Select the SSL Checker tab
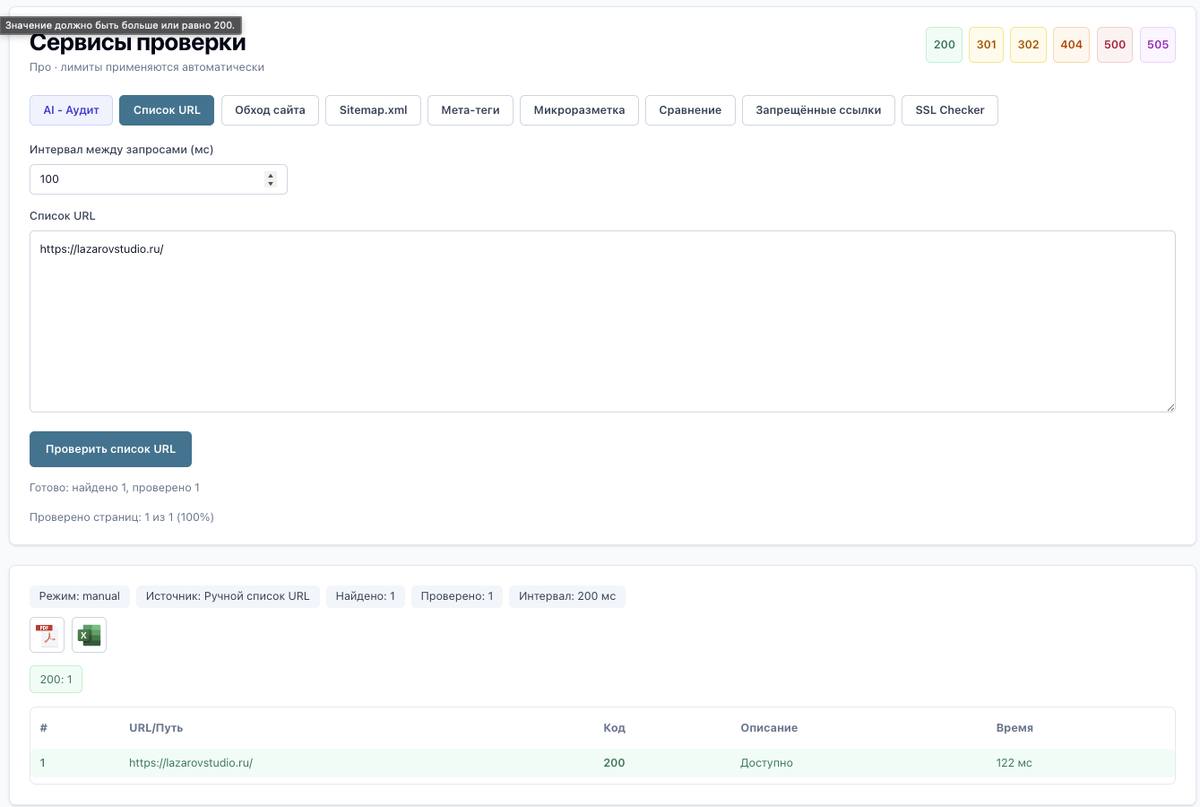The width and height of the screenshot is (1200, 807). point(950,110)
